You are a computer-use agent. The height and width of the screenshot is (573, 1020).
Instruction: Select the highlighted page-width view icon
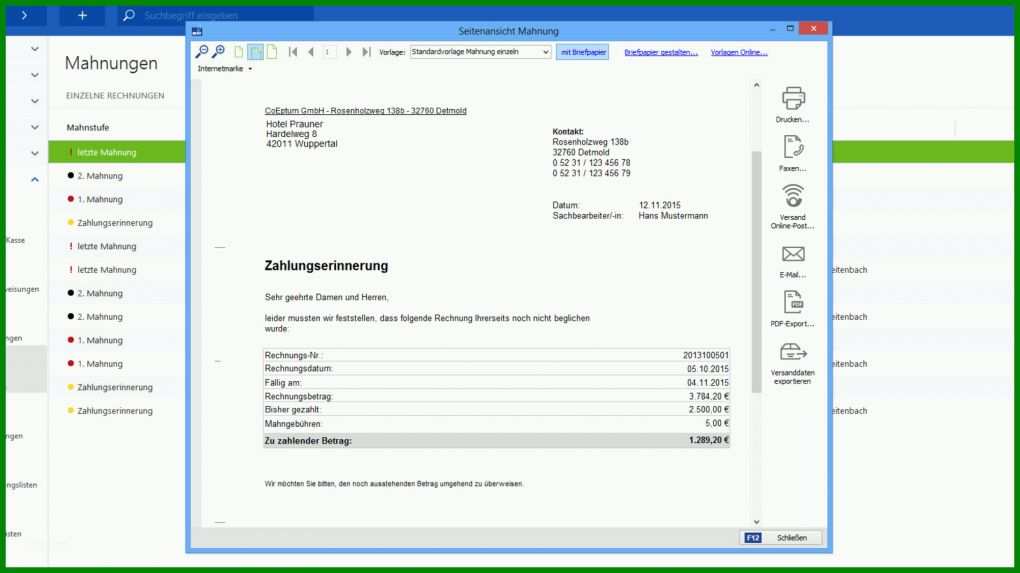pos(256,52)
